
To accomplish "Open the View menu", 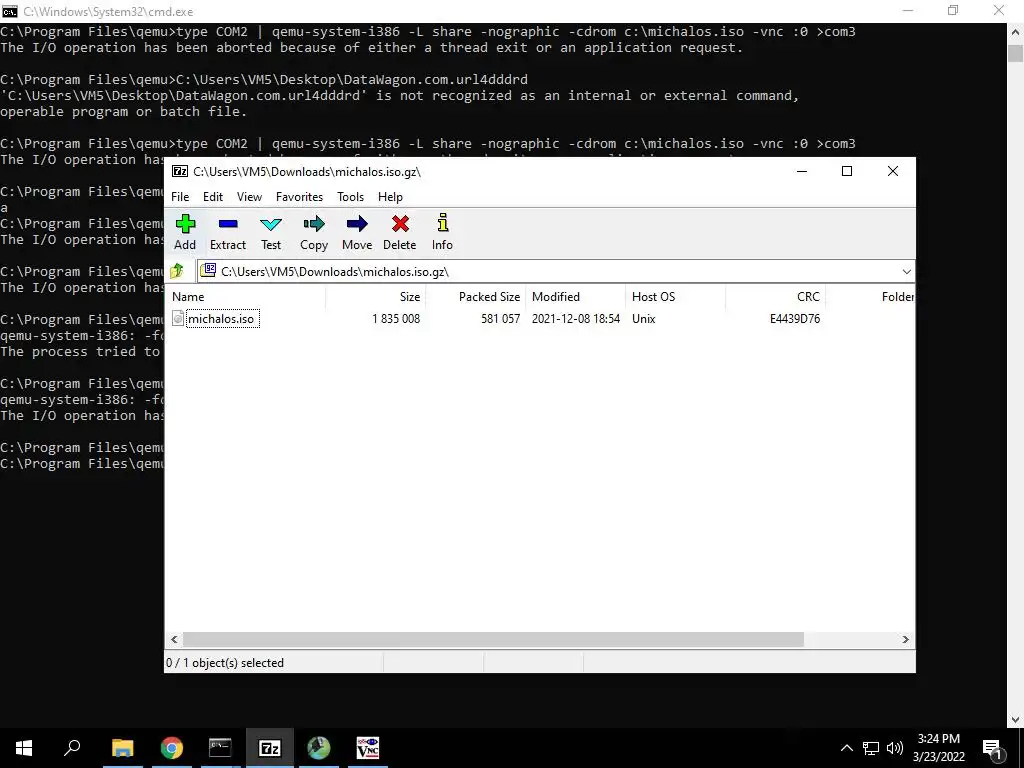I will [249, 197].
